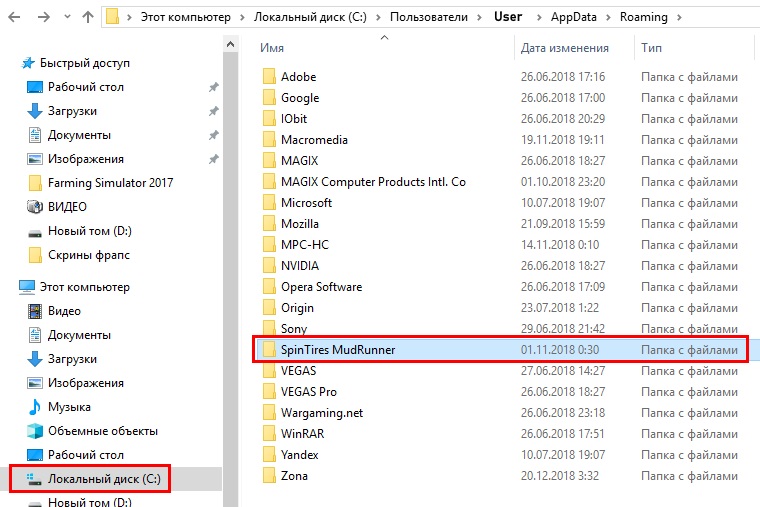Sort by Дата изменения column header

565,48
